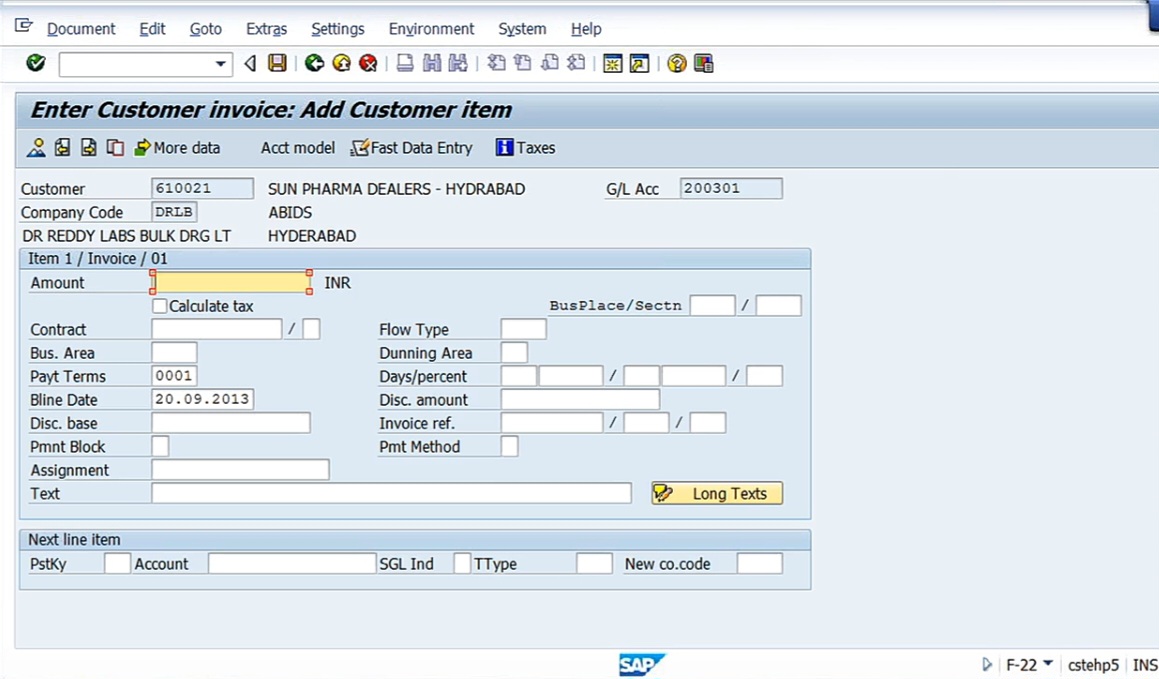
Task: Cancel with the red X icon
Action: (367, 64)
